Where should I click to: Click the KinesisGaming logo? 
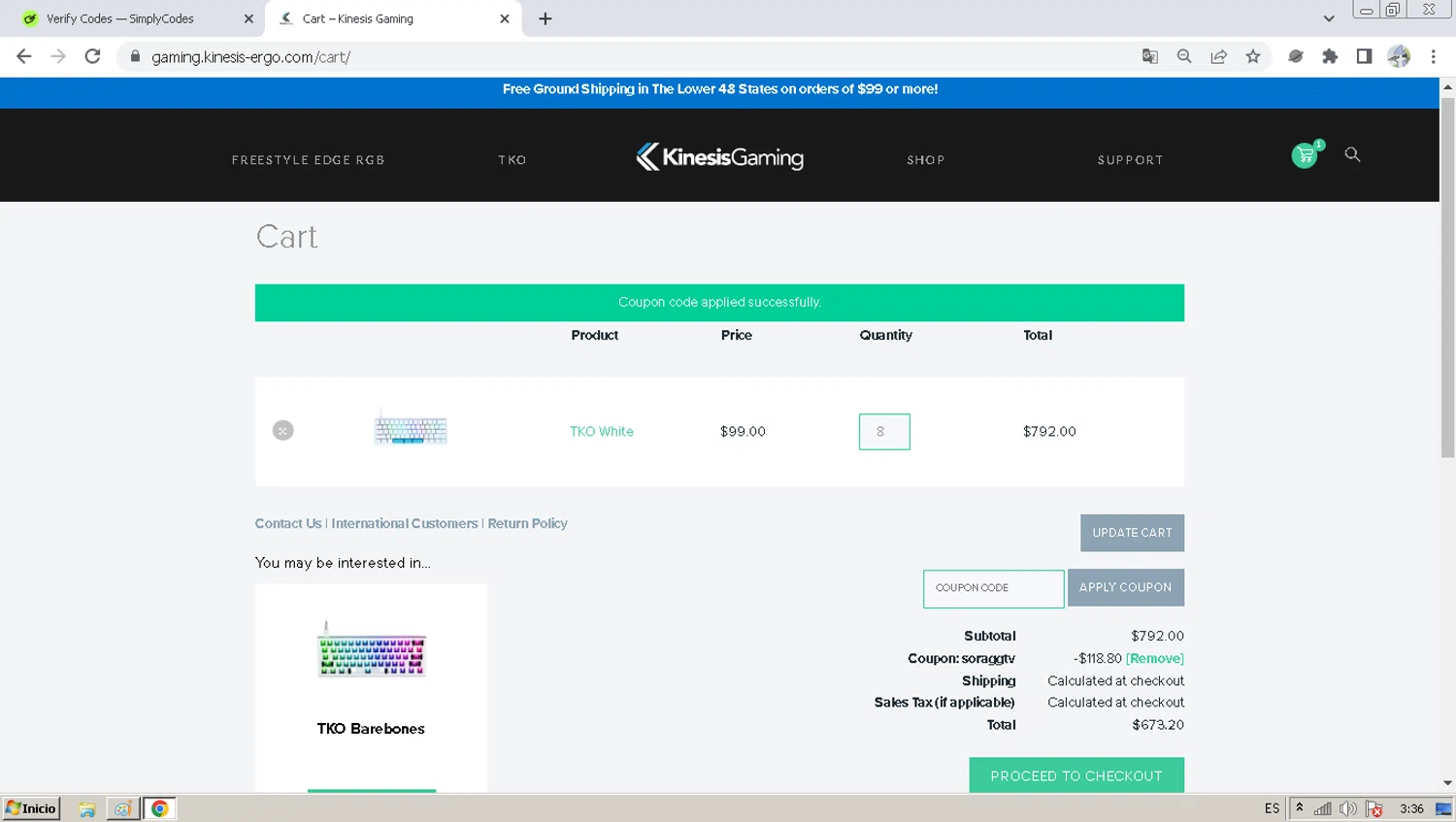tap(719, 157)
